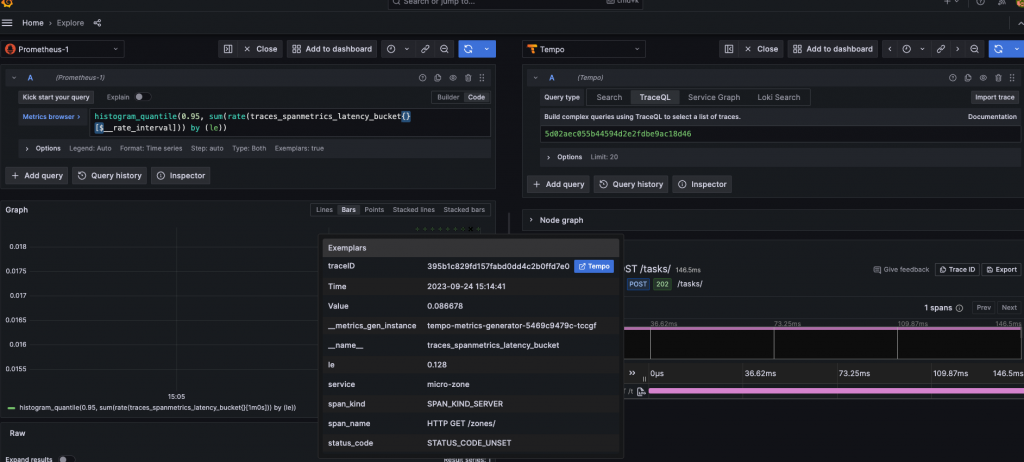Set graph style to Points
The width and height of the screenshot is (1024, 462).
[374, 210]
